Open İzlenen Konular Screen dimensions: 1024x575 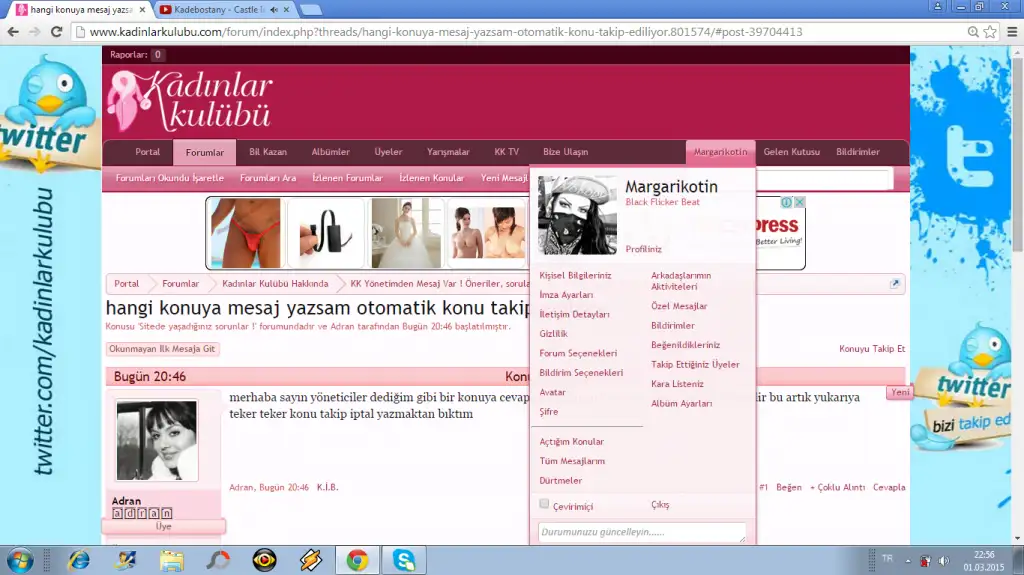pos(432,178)
